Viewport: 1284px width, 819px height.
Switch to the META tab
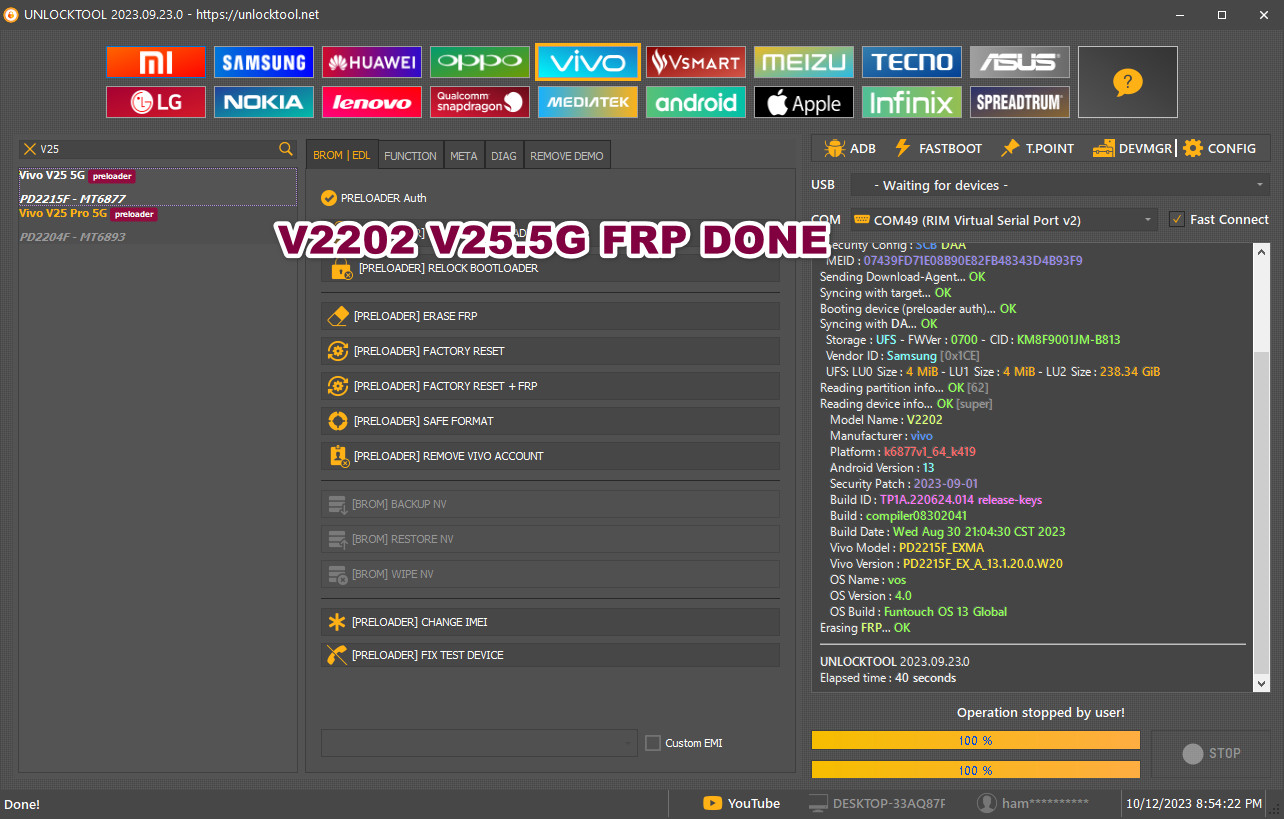pos(463,156)
